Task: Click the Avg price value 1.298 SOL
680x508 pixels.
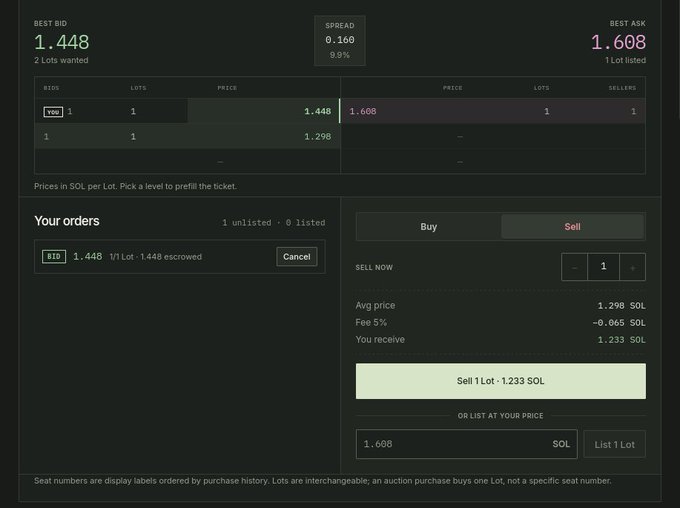Action: coord(621,306)
